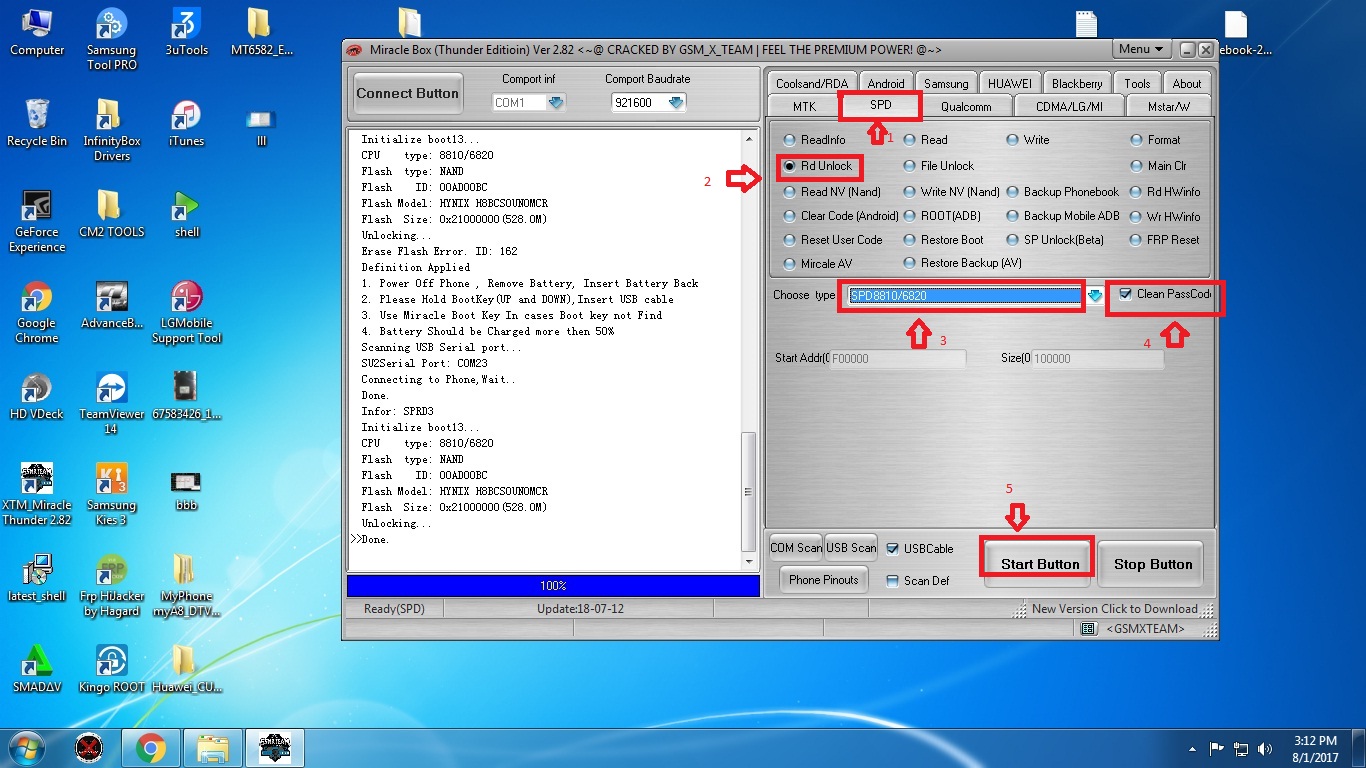Launch iTunes desktop shortcut
Screen dimensions: 1366x768
click(187, 123)
